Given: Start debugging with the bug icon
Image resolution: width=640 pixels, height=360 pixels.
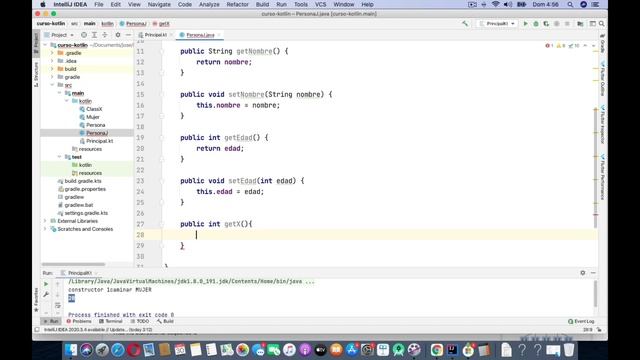Looking at the screenshot, I should 536,24.
